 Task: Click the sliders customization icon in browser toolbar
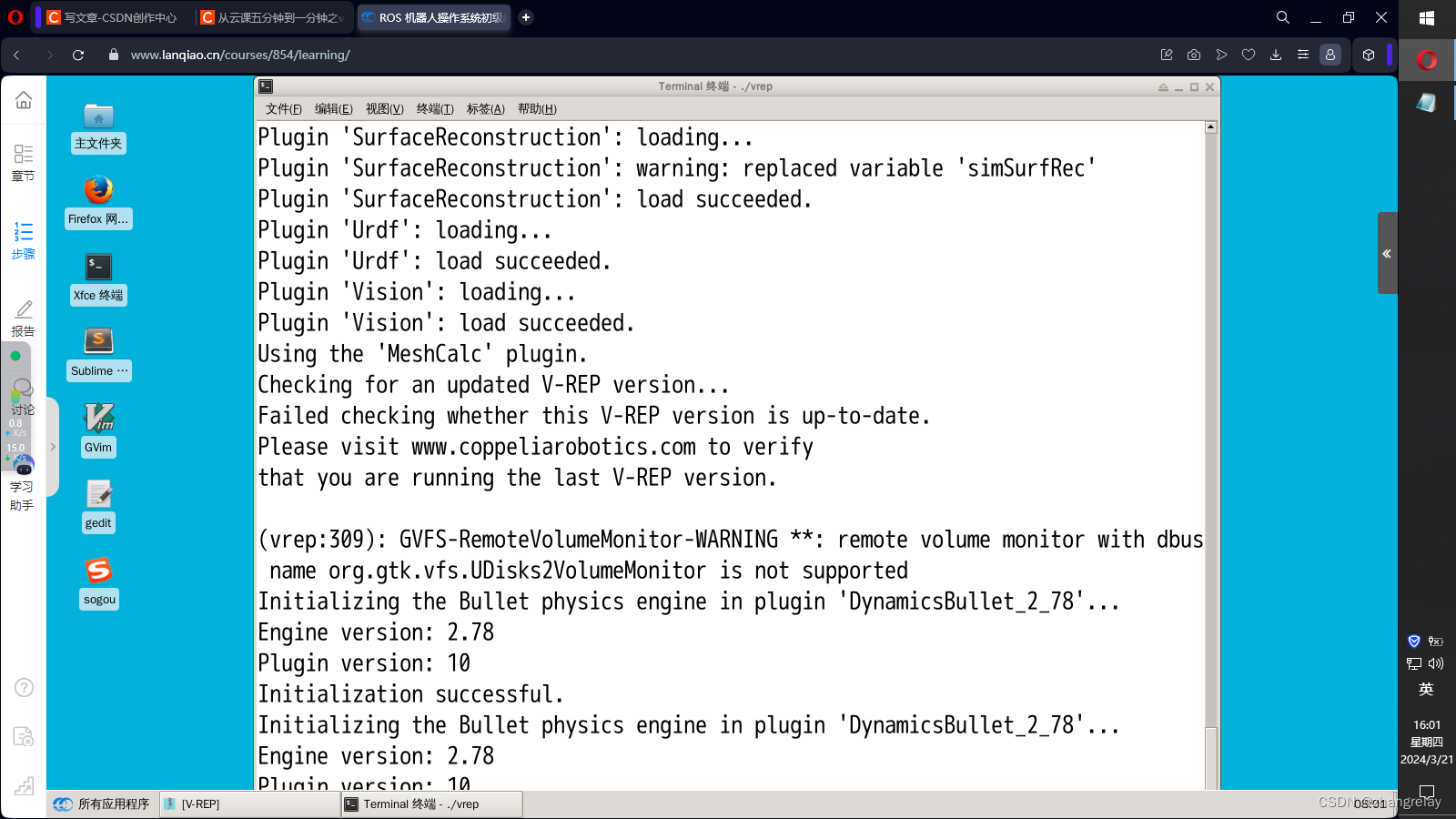point(1302,55)
